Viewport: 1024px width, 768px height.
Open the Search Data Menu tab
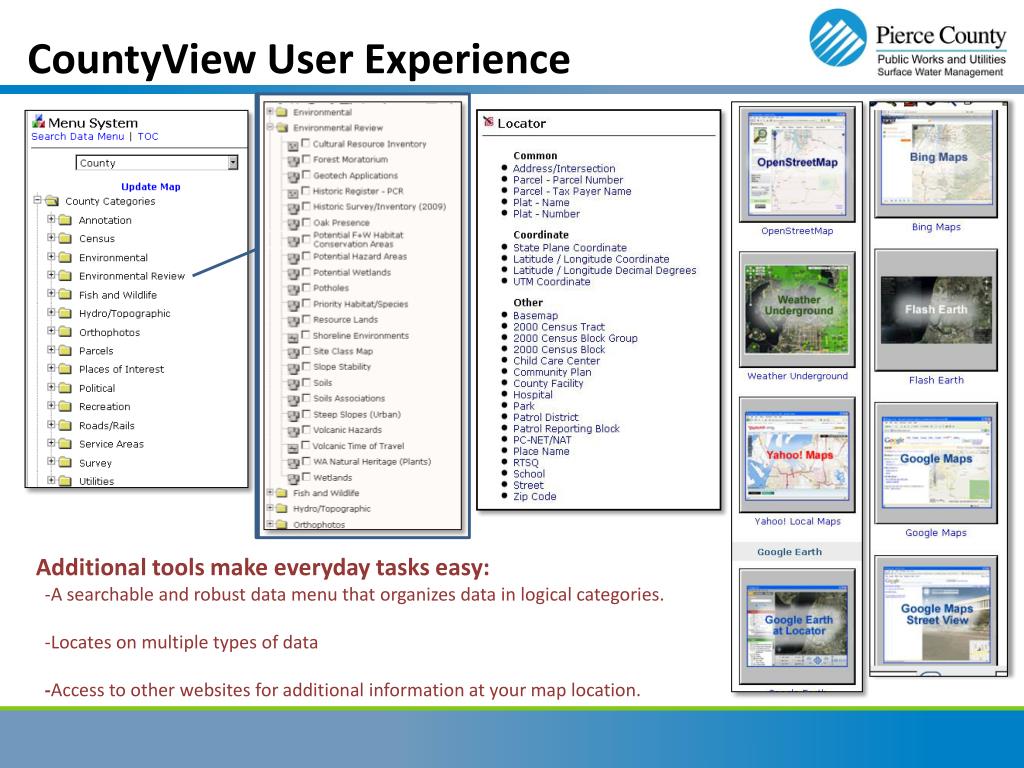point(78,136)
